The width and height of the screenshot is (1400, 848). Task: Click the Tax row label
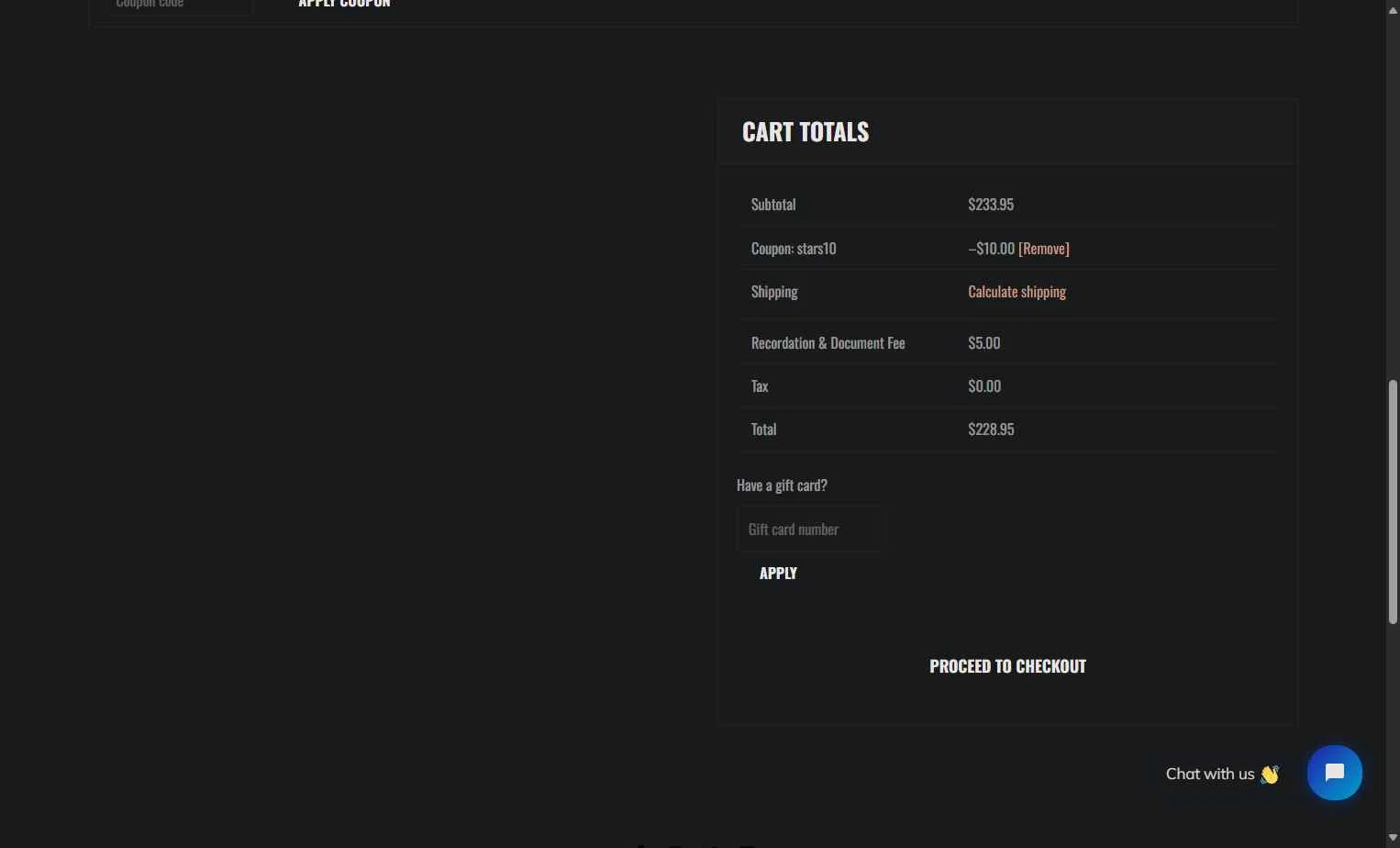point(760,386)
